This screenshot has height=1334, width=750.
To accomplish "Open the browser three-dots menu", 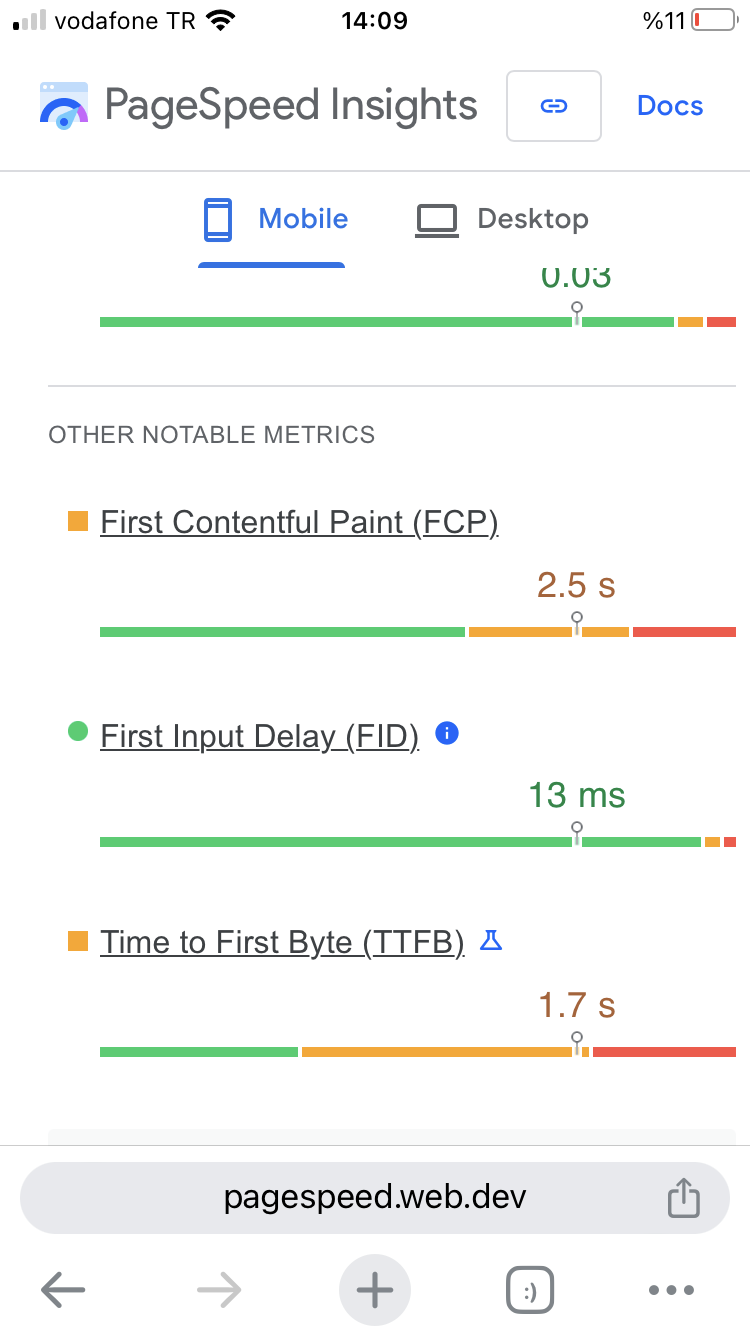I will (x=671, y=1291).
